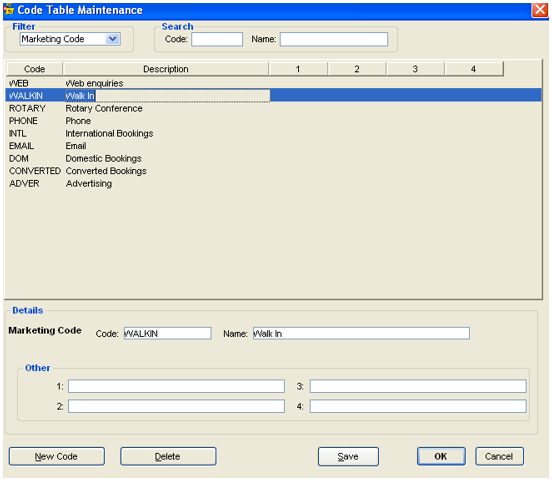Click the Converted Bookings description

pyautogui.click(x=106, y=171)
